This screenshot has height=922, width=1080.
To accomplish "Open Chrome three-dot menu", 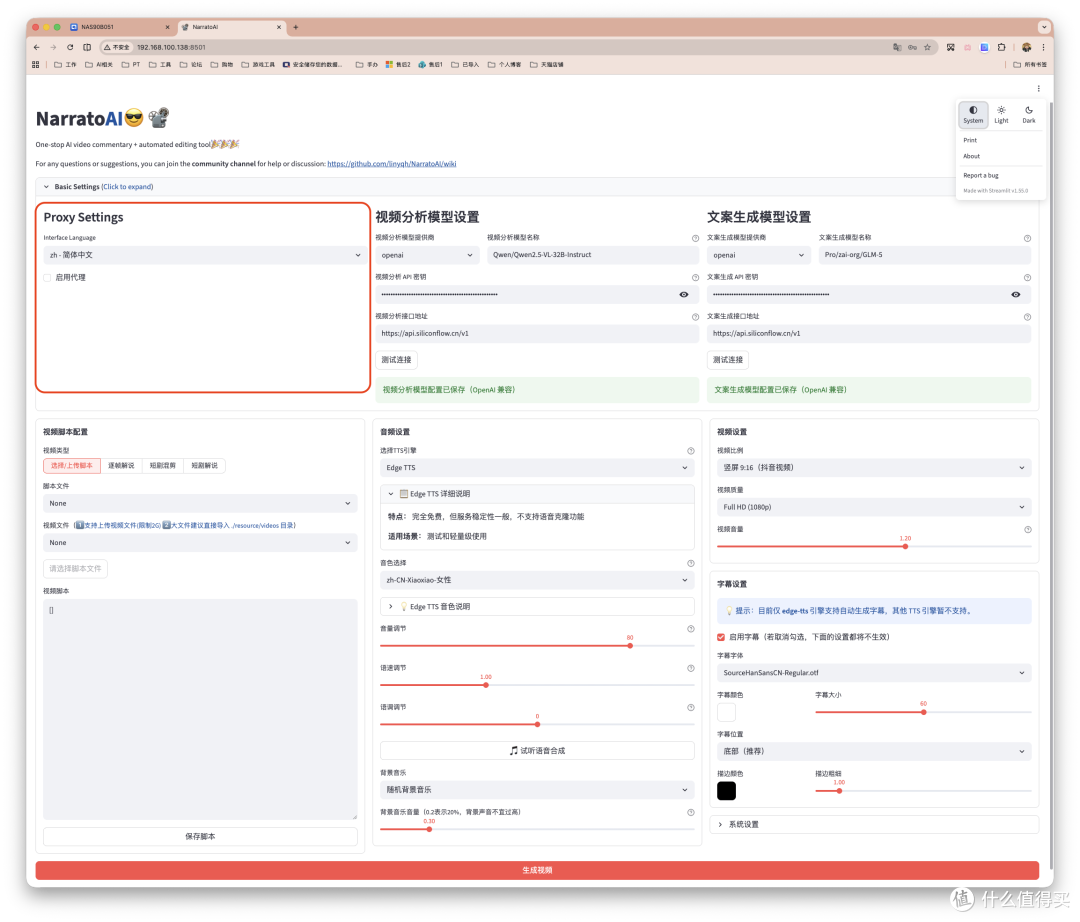I will pos(1043,48).
